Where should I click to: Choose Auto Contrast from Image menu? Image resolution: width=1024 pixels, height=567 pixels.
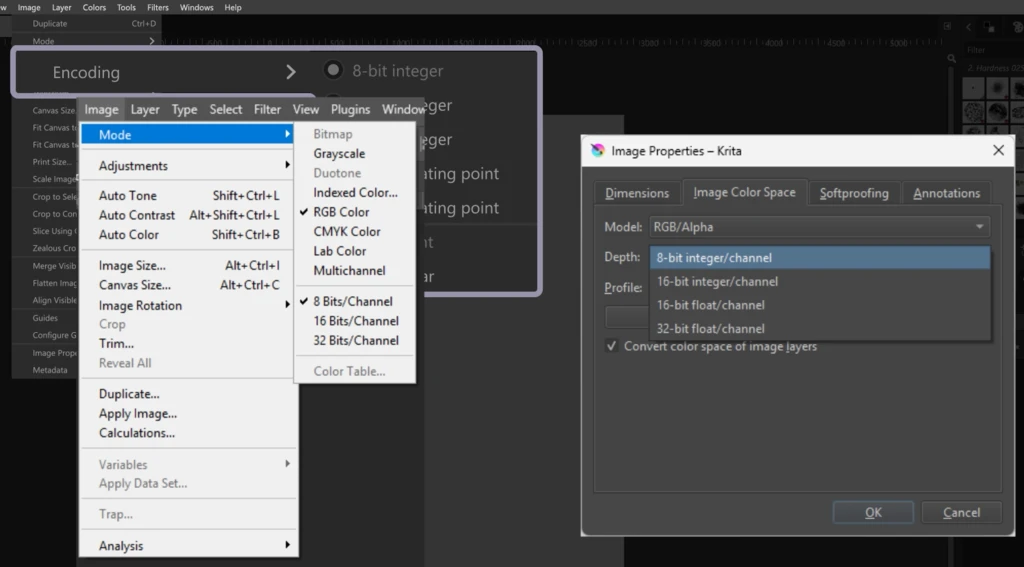pyautogui.click(x=189, y=215)
